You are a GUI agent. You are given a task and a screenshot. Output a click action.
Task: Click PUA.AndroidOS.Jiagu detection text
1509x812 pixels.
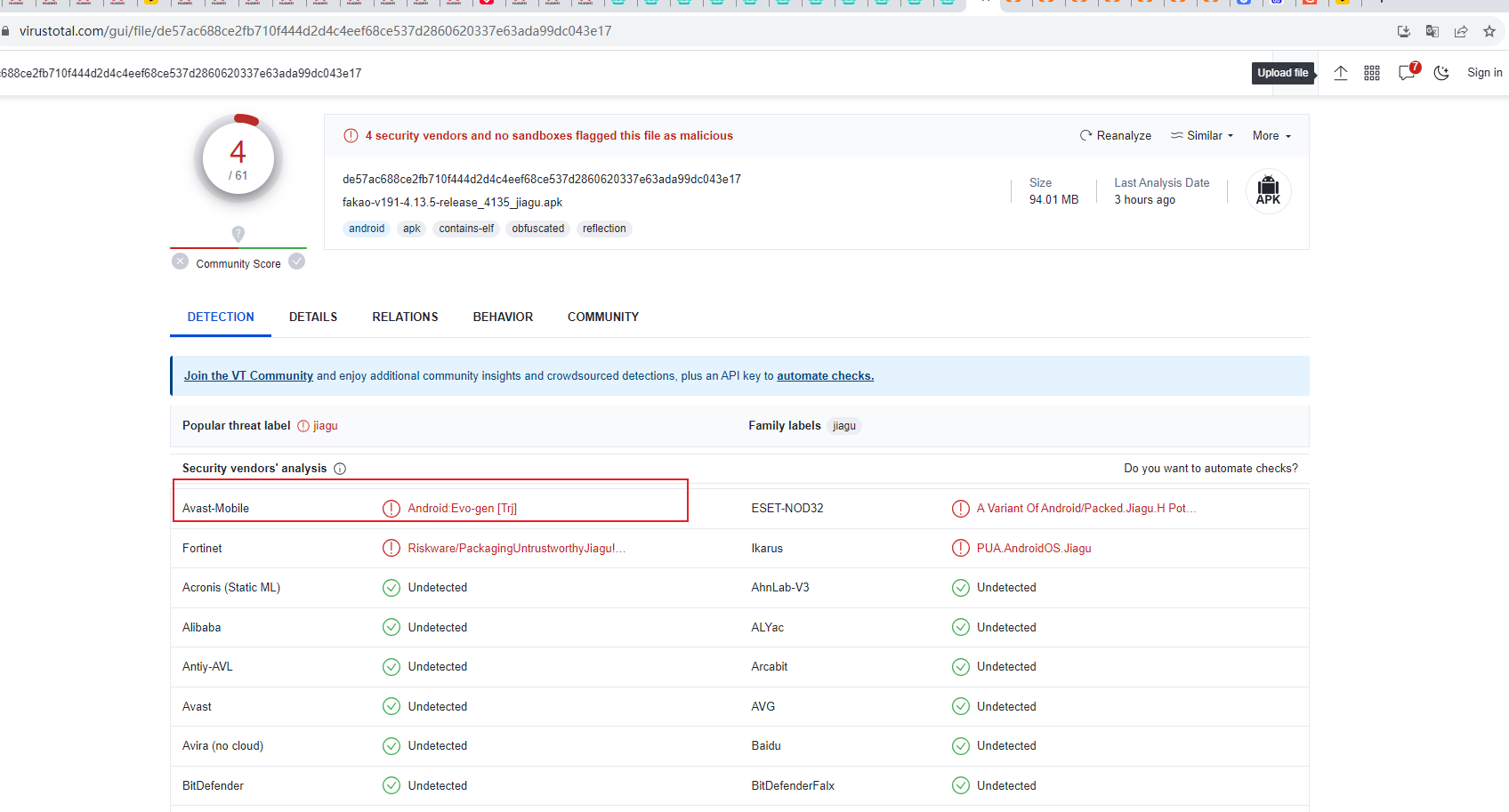point(1034,549)
